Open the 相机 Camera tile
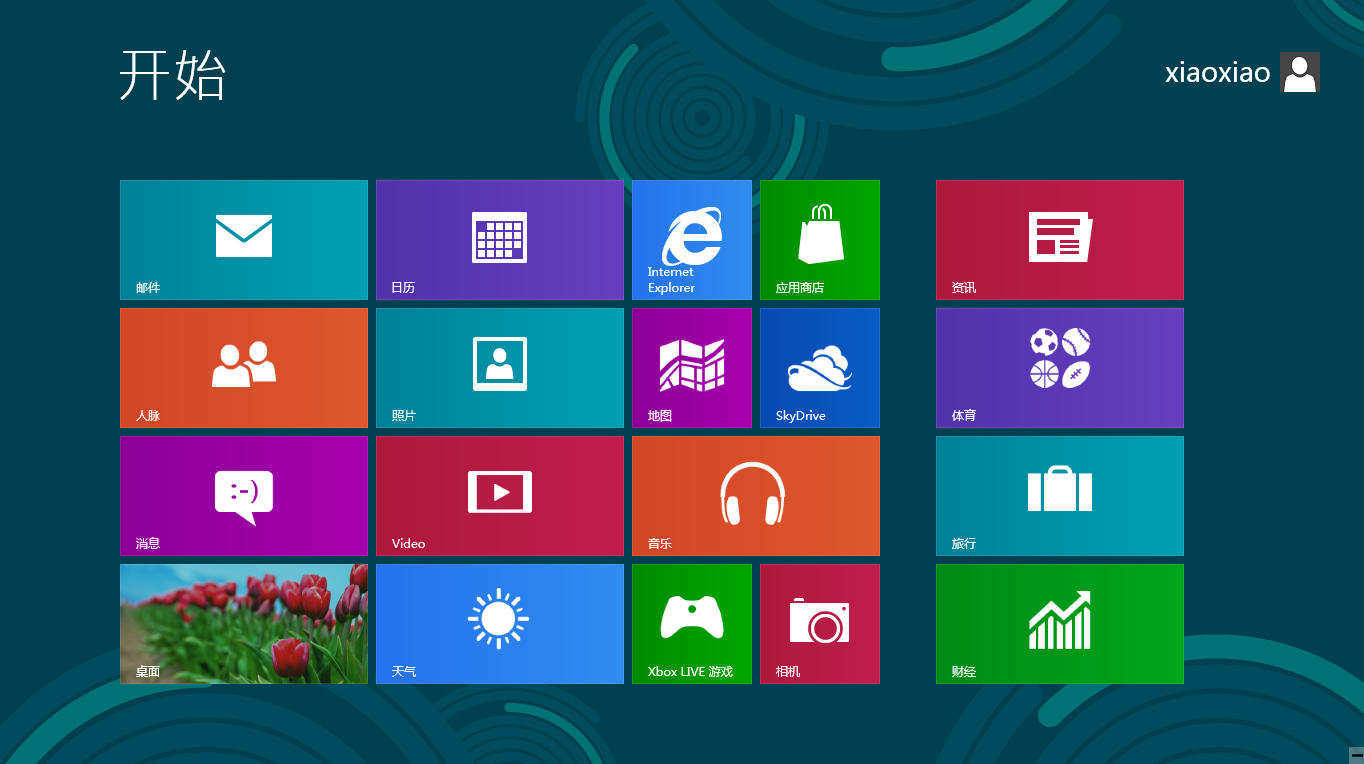This screenshot has width=1364, height=764. 820,624
